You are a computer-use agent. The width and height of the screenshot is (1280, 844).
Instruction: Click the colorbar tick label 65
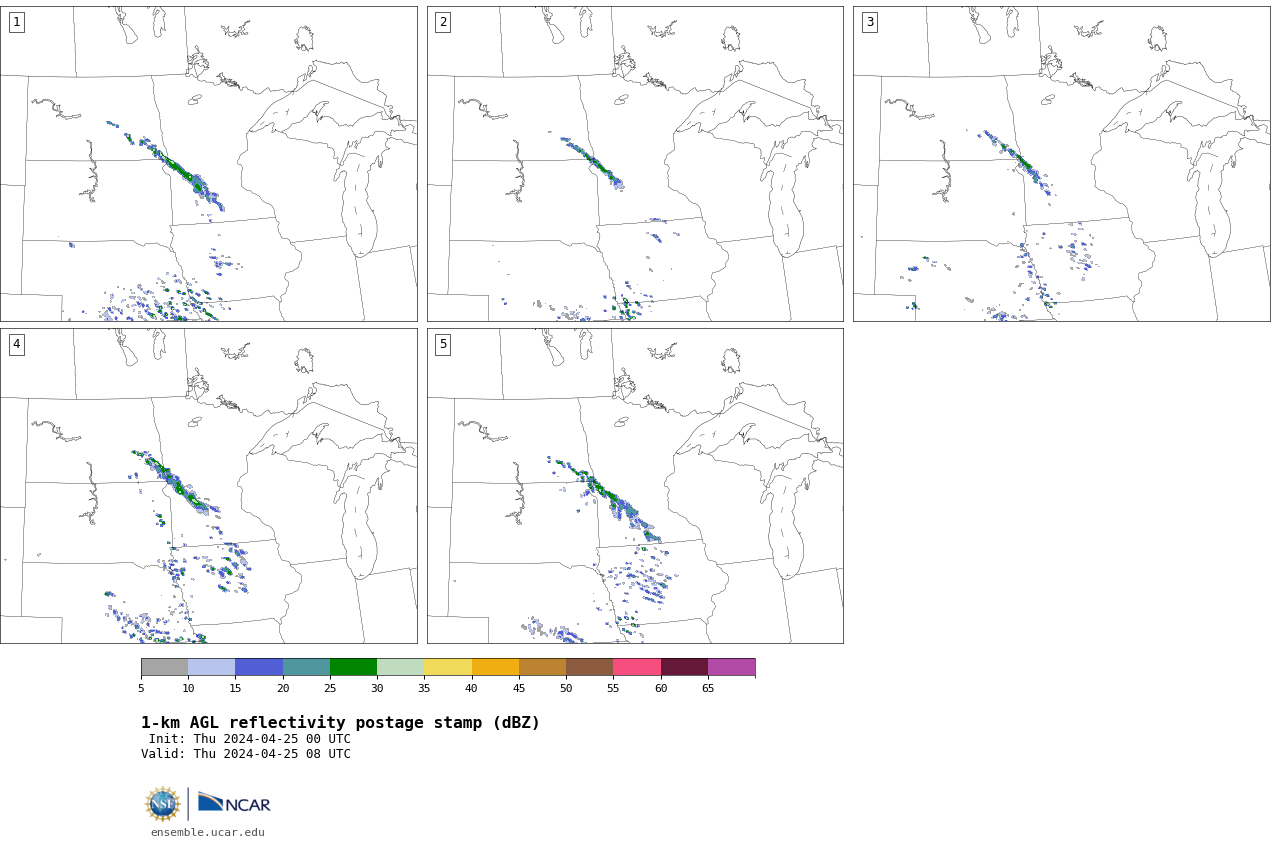click(x=708, y=688)
